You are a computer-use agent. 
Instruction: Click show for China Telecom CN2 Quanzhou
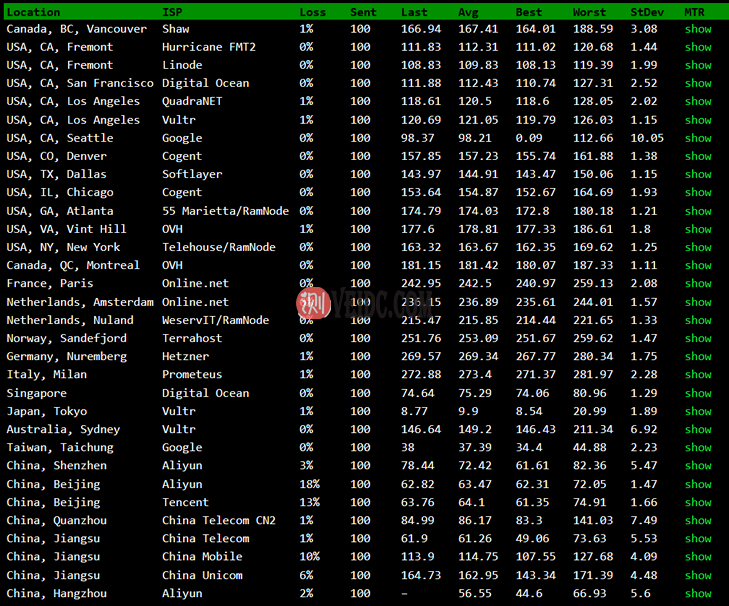click(698, 520)
